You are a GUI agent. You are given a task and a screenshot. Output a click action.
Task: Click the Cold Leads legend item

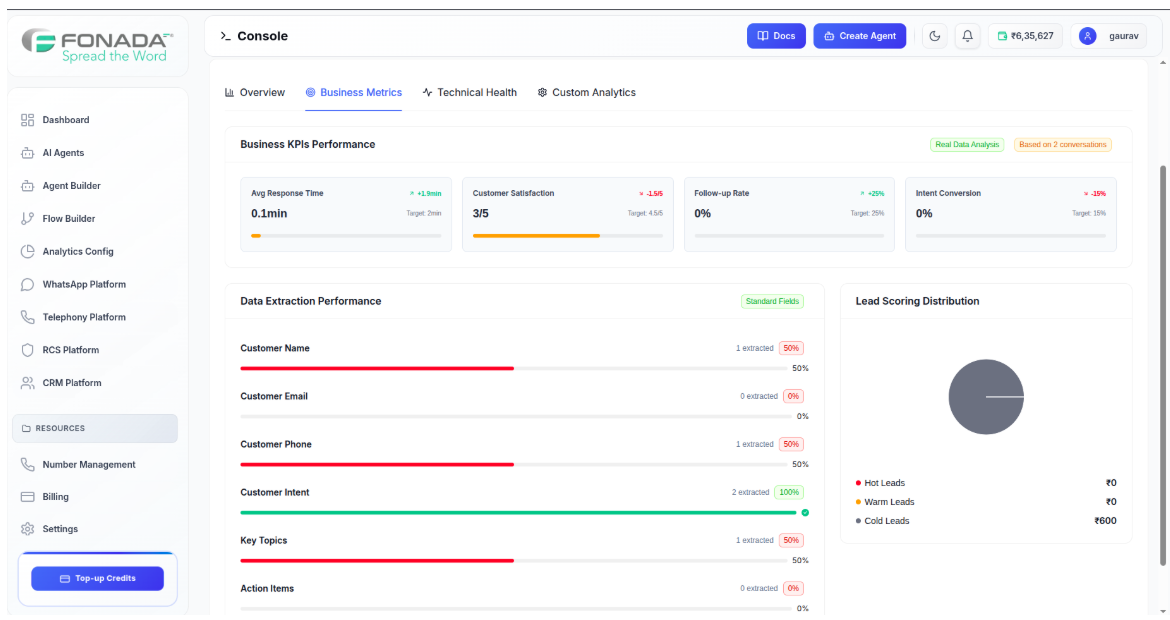(x=986, y=521)
